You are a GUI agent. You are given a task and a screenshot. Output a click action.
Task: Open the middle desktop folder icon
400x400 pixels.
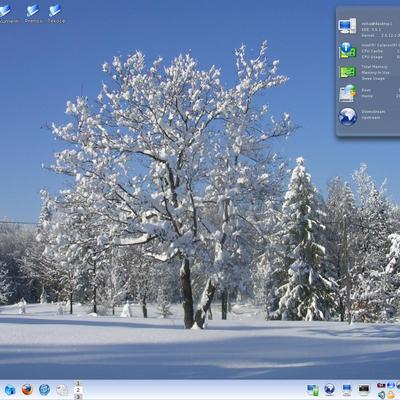(33, 11)
